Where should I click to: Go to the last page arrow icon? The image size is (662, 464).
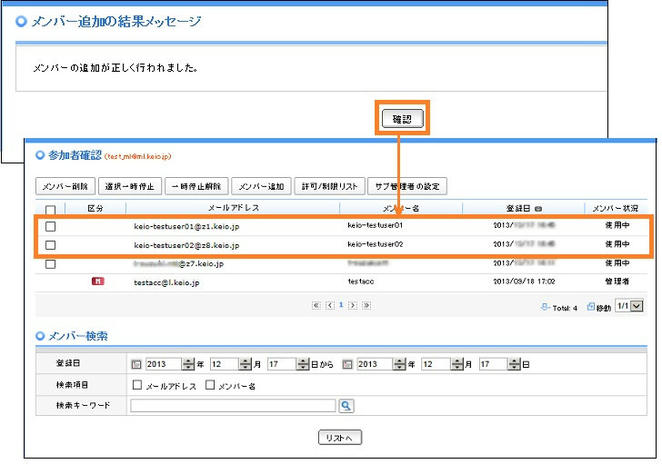click(366, 305)
